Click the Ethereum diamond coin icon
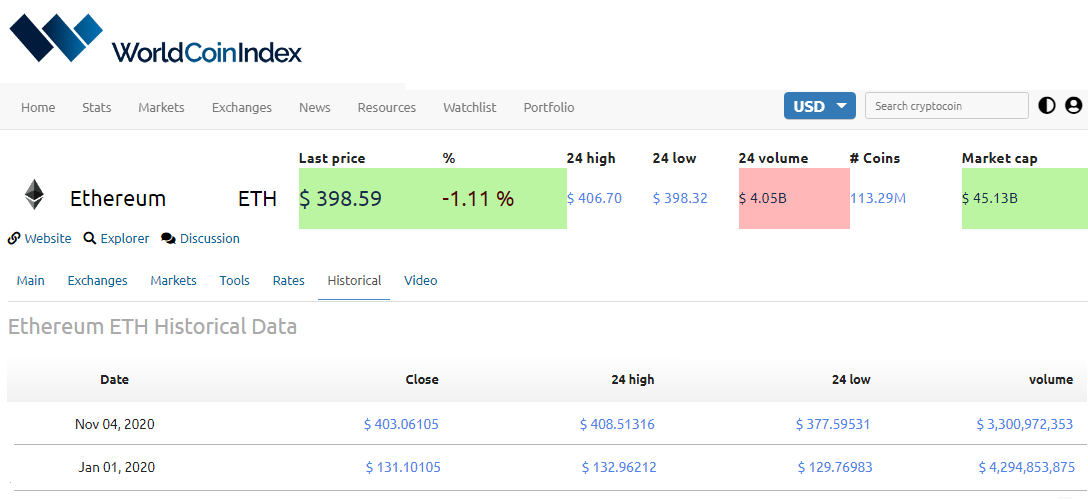The image size is (1088, 500). coord(33,195)
